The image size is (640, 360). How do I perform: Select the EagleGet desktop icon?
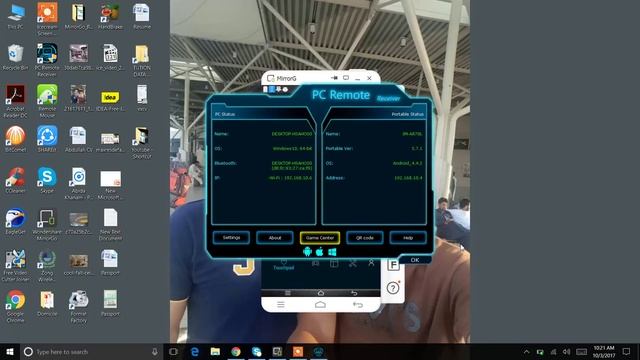click(x=16, y=221)
